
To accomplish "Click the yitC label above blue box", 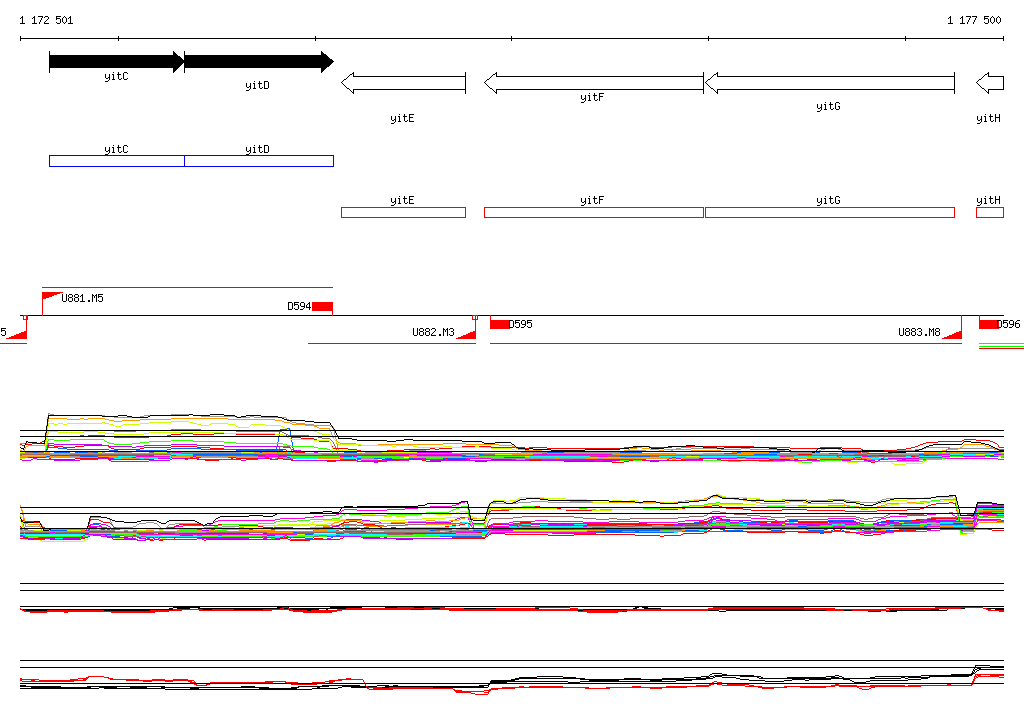I will click(x=116, y=150).
